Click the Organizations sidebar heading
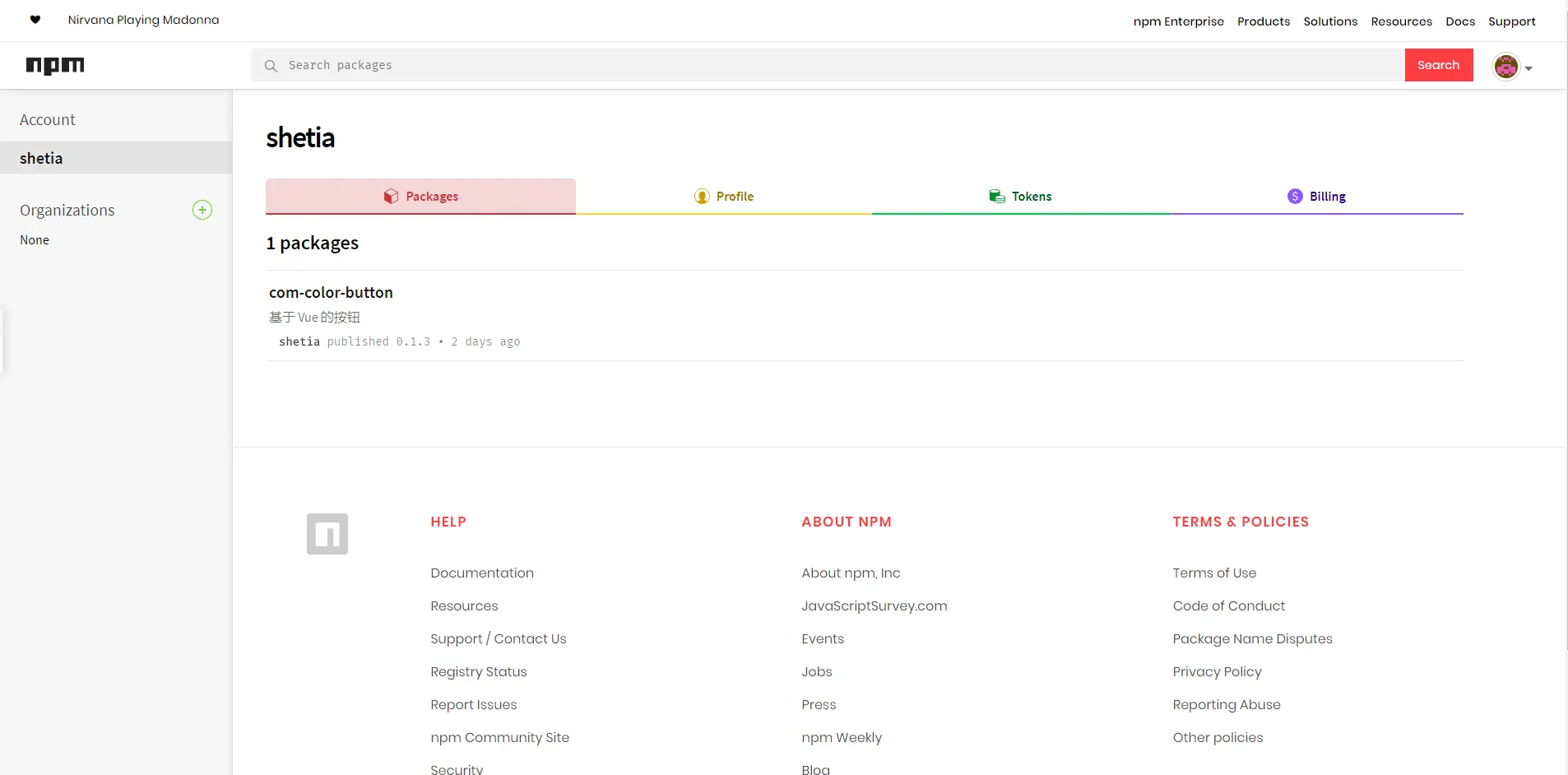This screenshot has width=1568, height=775. 67,211
